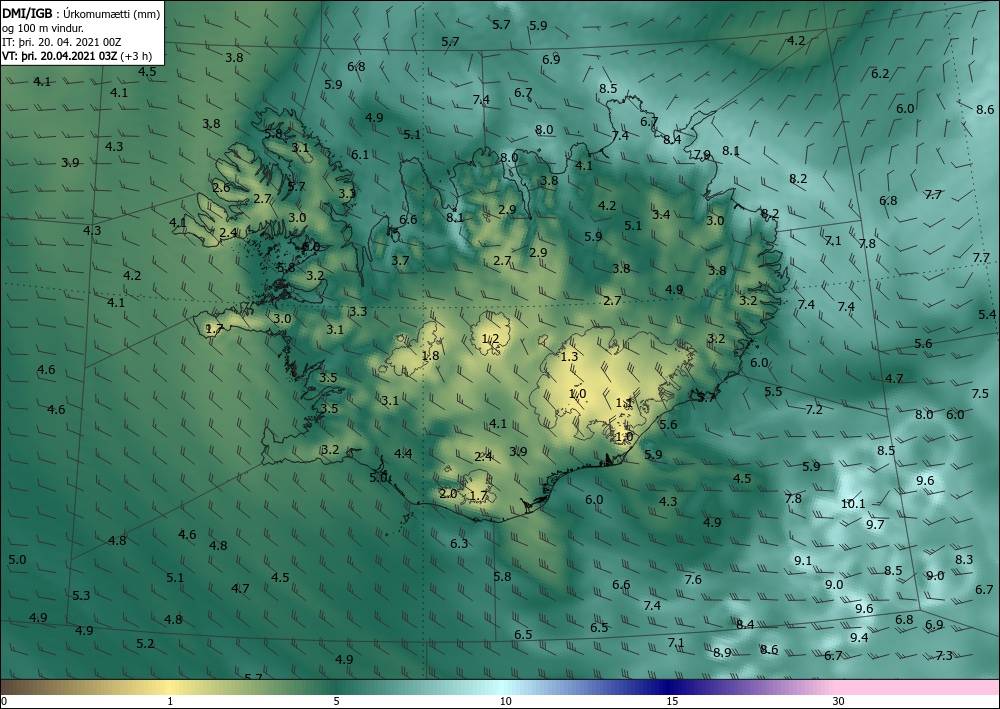Click the 7.5 value near the right edge

980,395
